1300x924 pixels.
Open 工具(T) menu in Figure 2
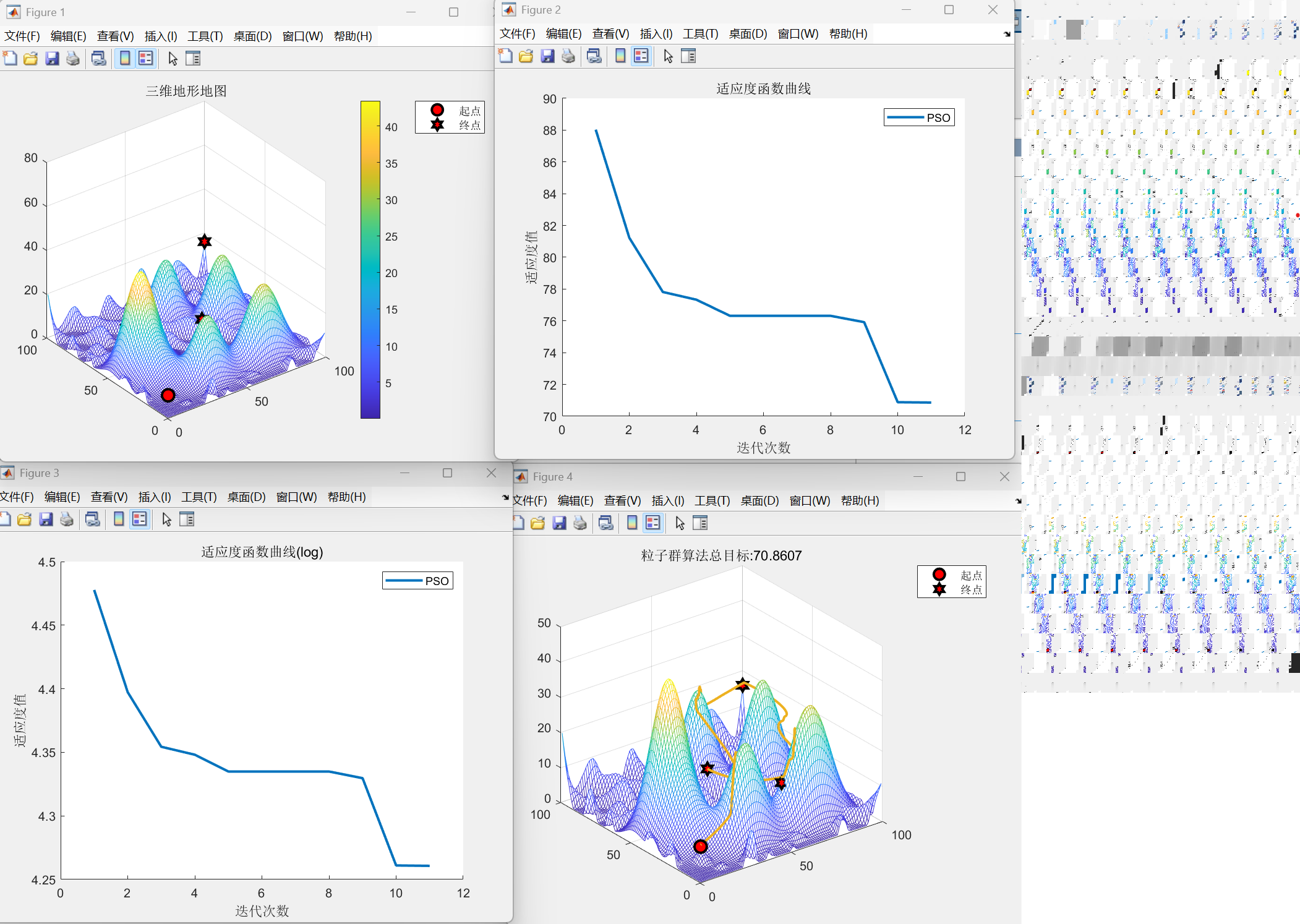pyautogui.click(x=700, y=33)
